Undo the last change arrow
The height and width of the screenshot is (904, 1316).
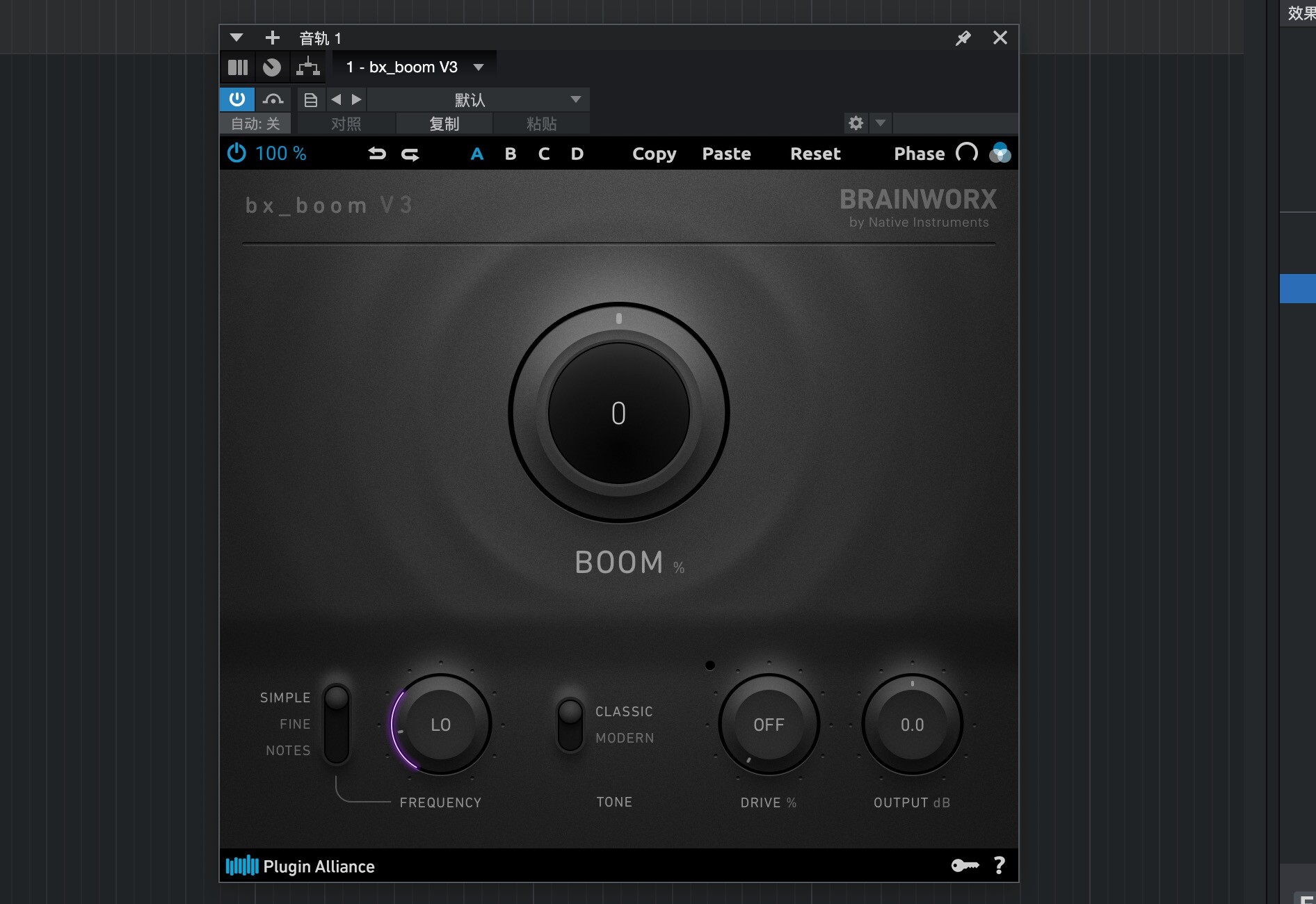377,154
